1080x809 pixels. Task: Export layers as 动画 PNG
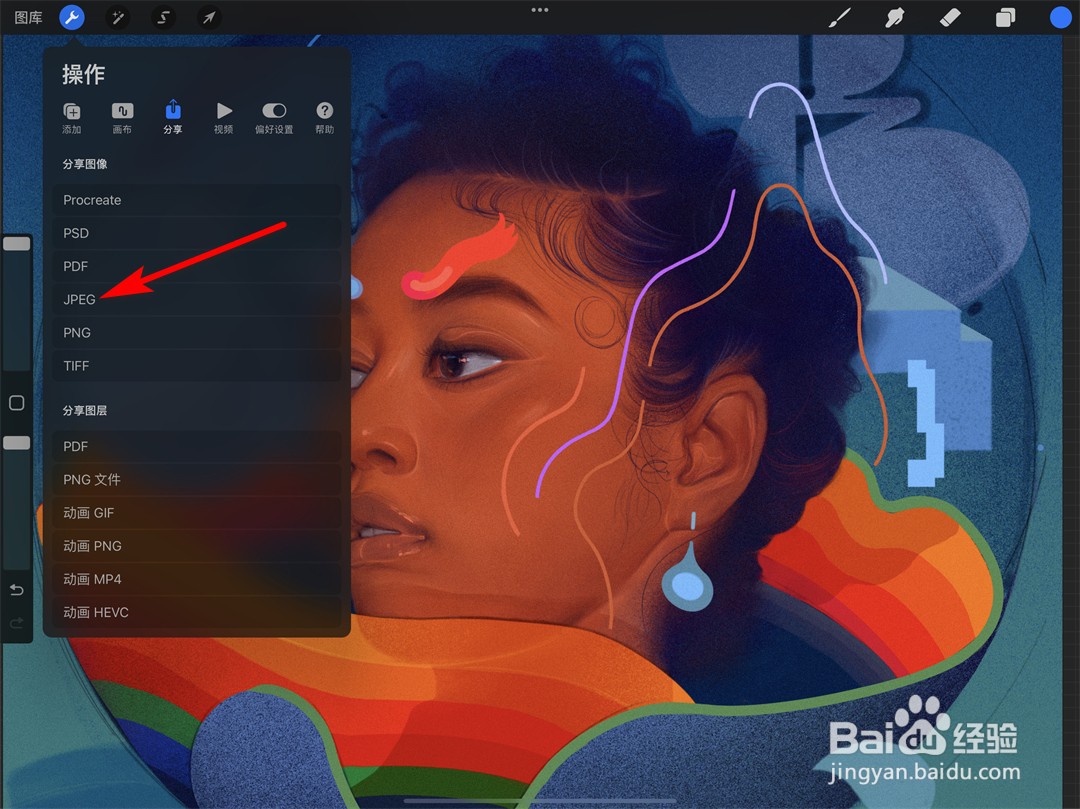pos(196,546)
